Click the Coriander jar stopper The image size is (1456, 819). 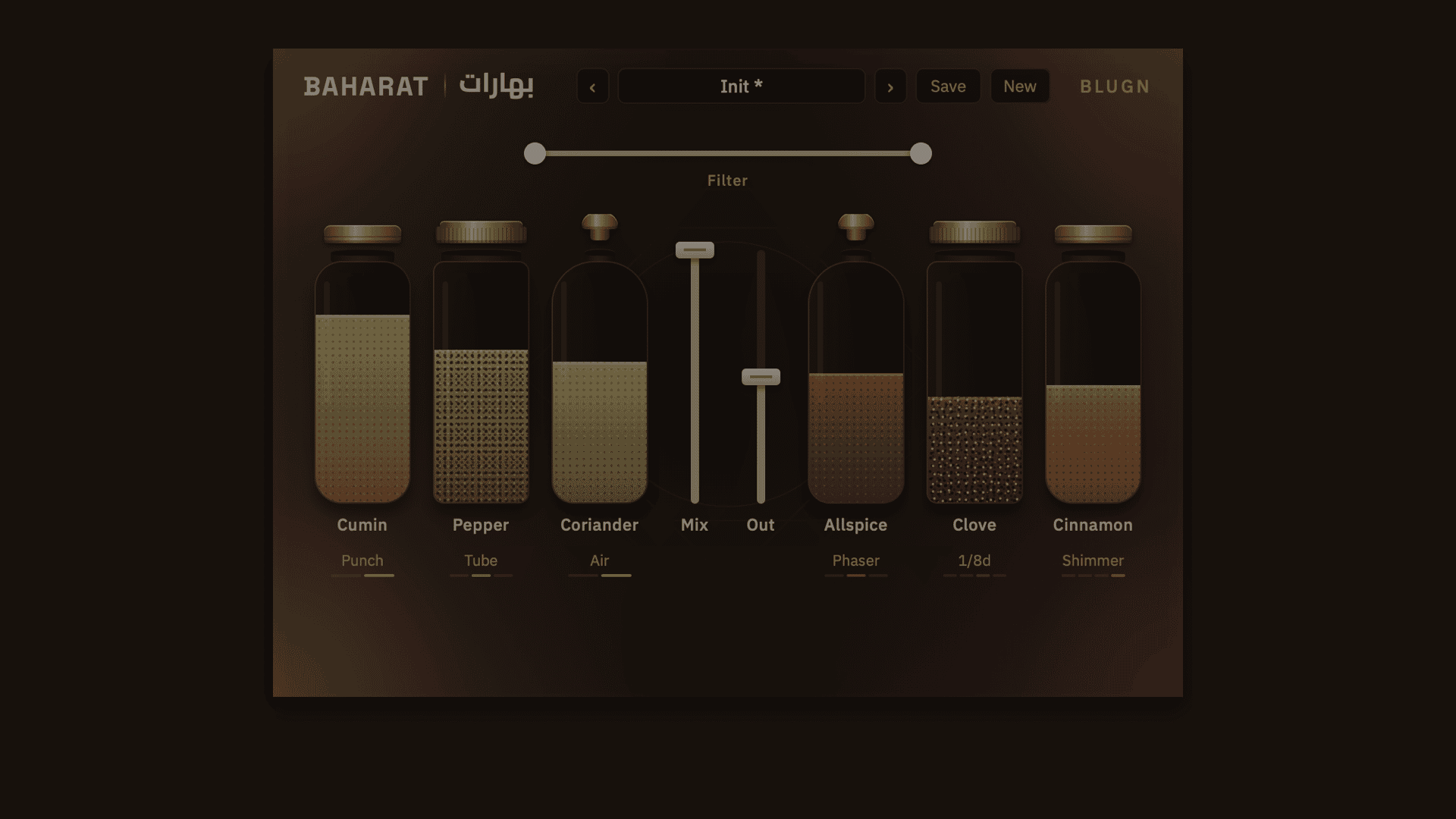coord(600,227)
